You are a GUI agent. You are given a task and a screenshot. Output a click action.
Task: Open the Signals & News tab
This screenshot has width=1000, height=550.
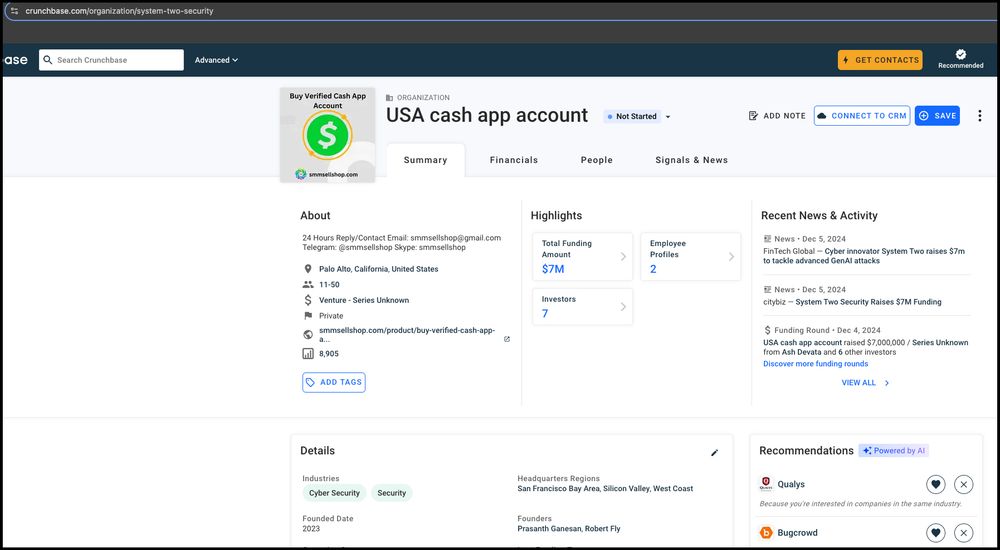[x=691, y=160]
